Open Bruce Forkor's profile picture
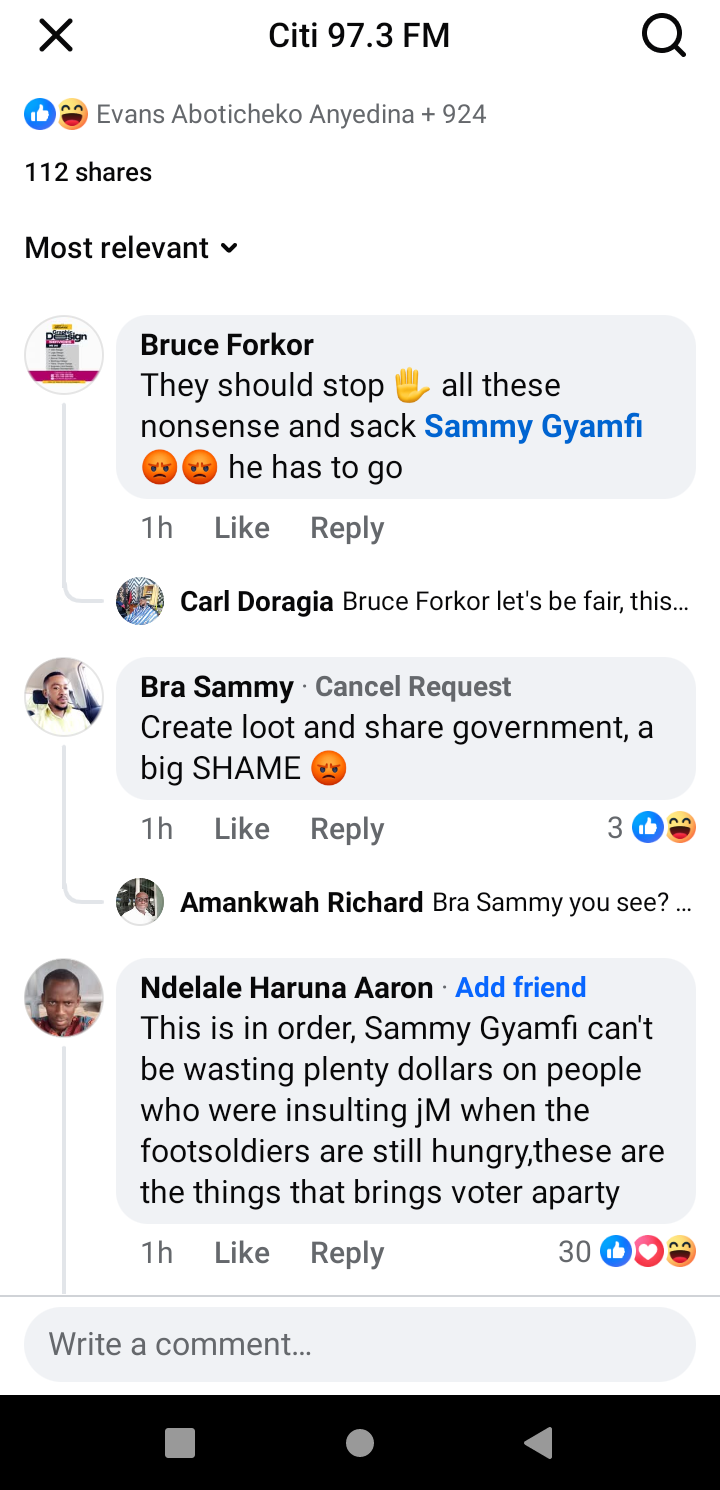Image resolution: width=720 pixels, height=1490 pixels. click(64, 355)
